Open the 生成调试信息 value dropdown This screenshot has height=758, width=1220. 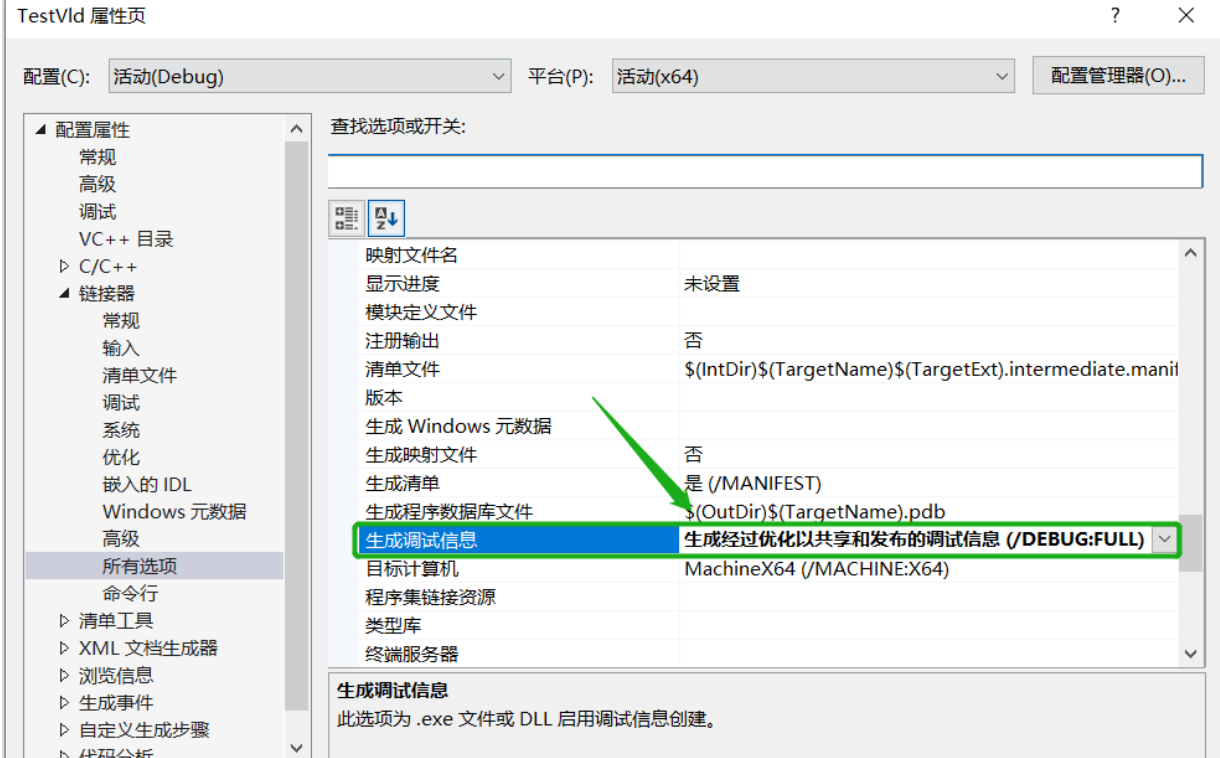pyautogui.click(x=1166, y=538)
